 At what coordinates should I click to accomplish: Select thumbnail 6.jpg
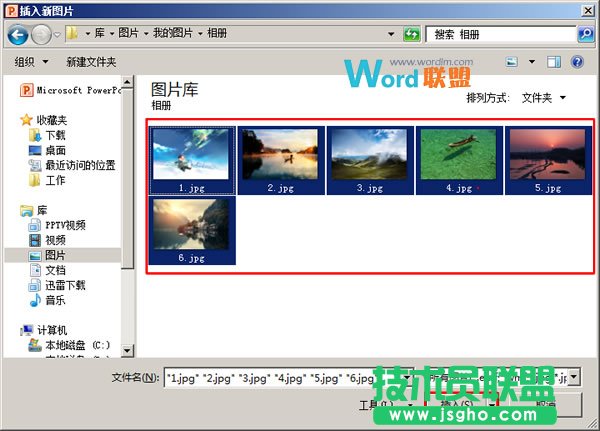[192, 230]
